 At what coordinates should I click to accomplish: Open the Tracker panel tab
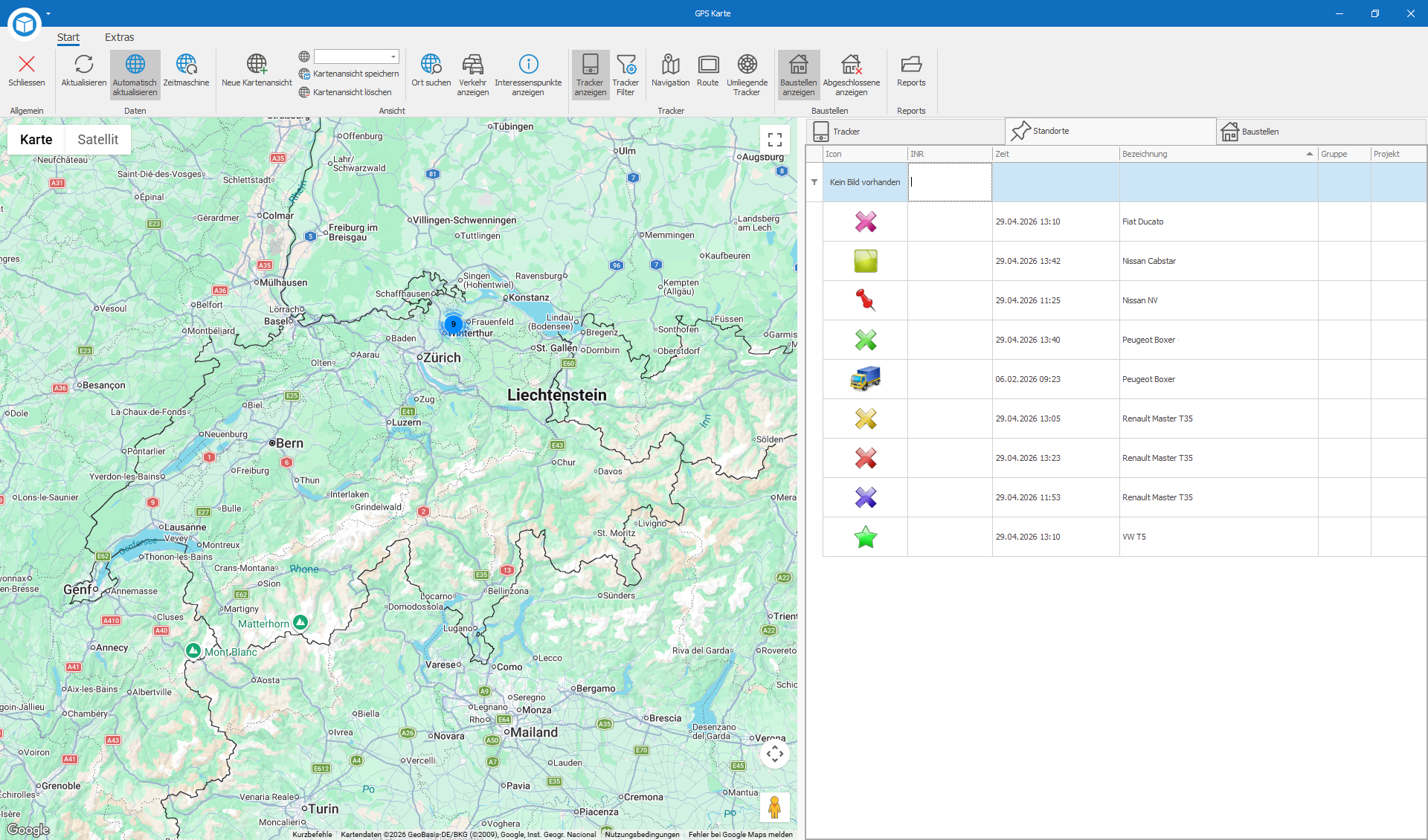905,132
